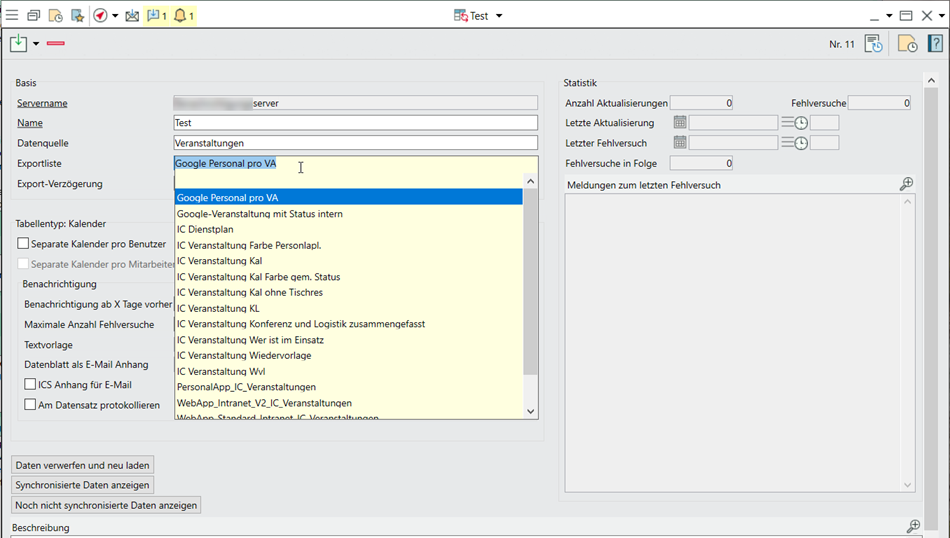Viewport: 950px width, 538px height.
Task: Select IC Dienstplan from export list
Action: (205, 229)
